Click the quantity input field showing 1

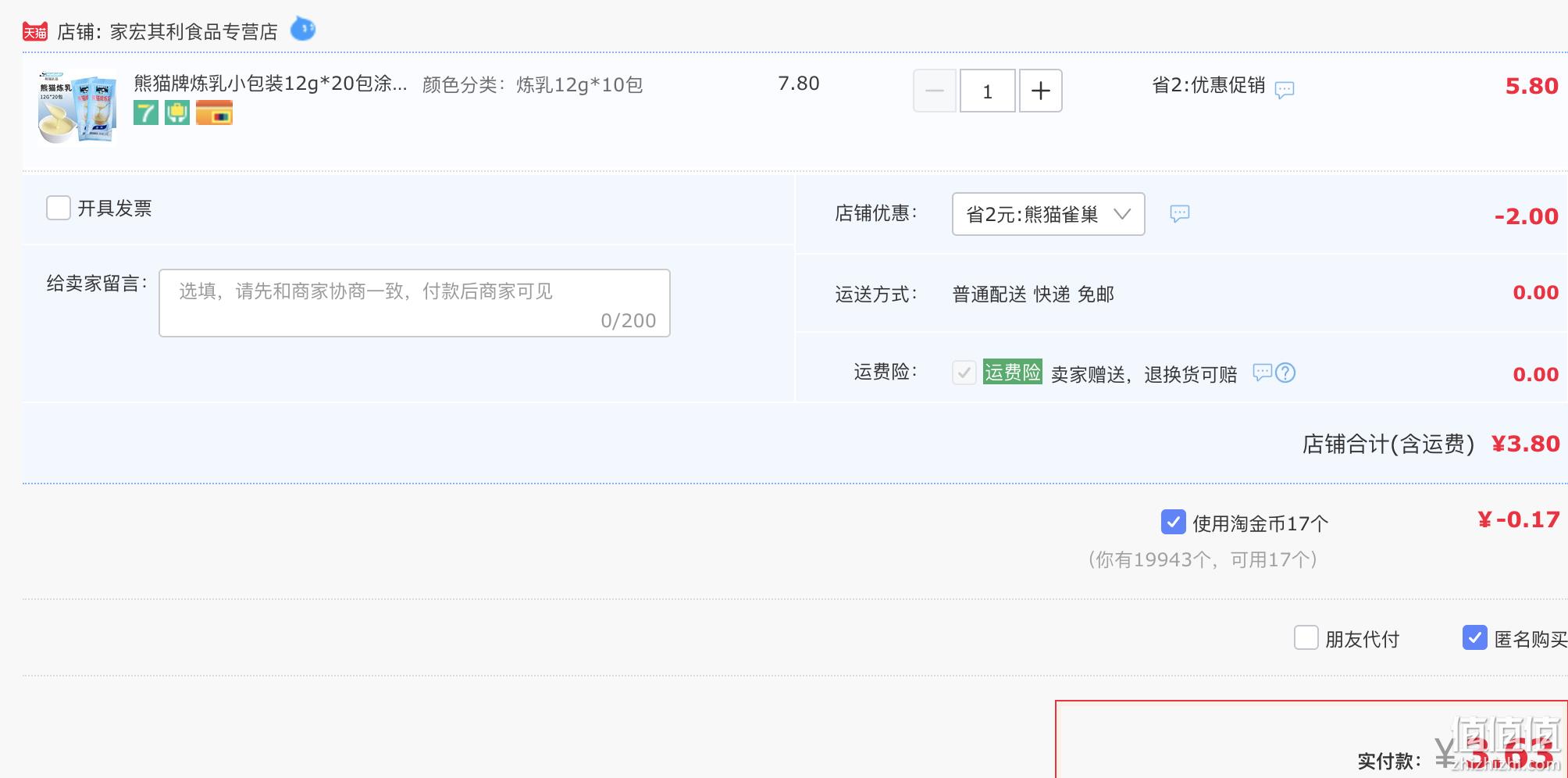pos(988,91)
